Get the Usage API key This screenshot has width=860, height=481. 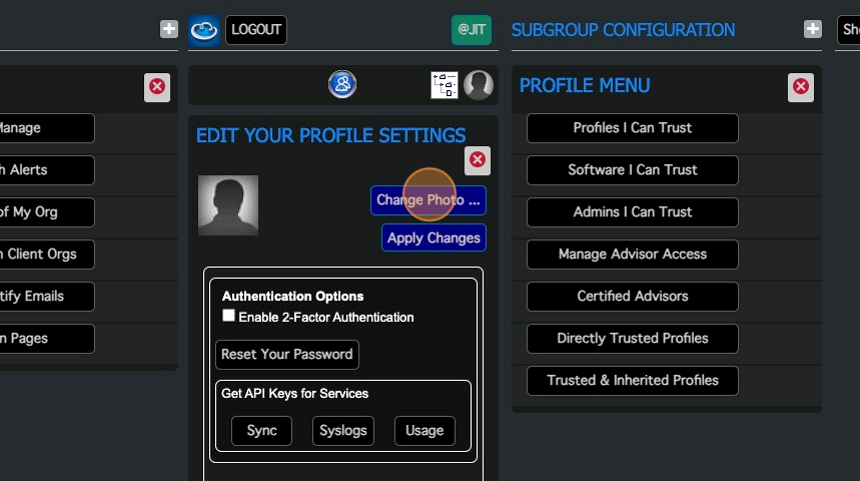click(x=424, y=430)
